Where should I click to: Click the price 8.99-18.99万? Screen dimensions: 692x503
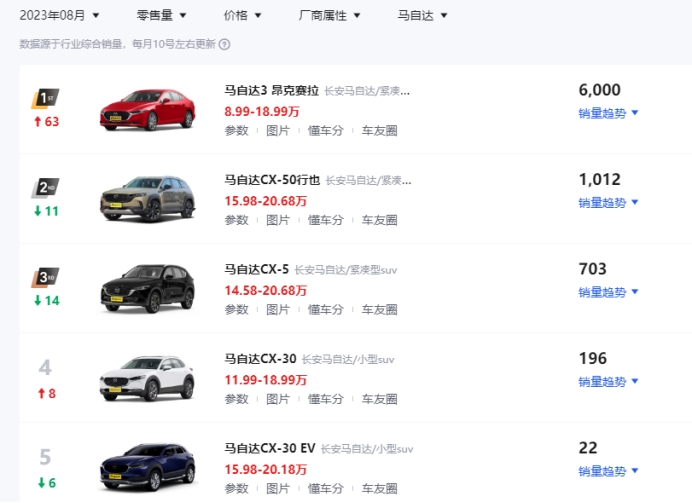[262, 111]
